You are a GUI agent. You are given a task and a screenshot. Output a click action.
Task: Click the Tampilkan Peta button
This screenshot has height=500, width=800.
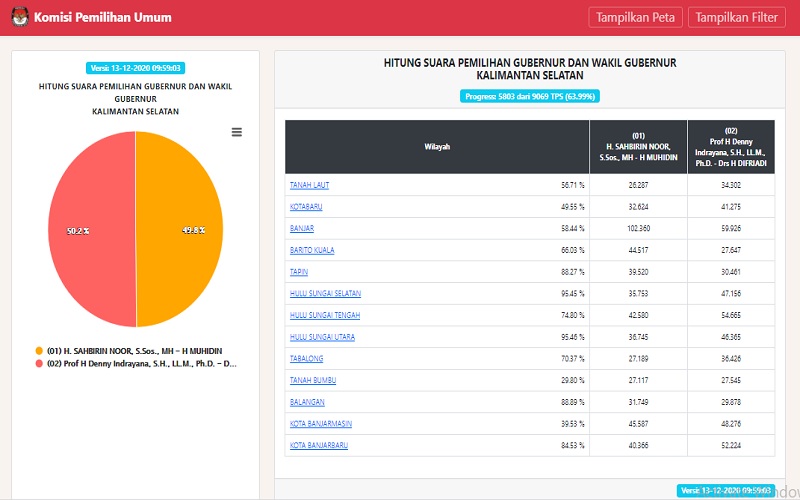(635, 17)
